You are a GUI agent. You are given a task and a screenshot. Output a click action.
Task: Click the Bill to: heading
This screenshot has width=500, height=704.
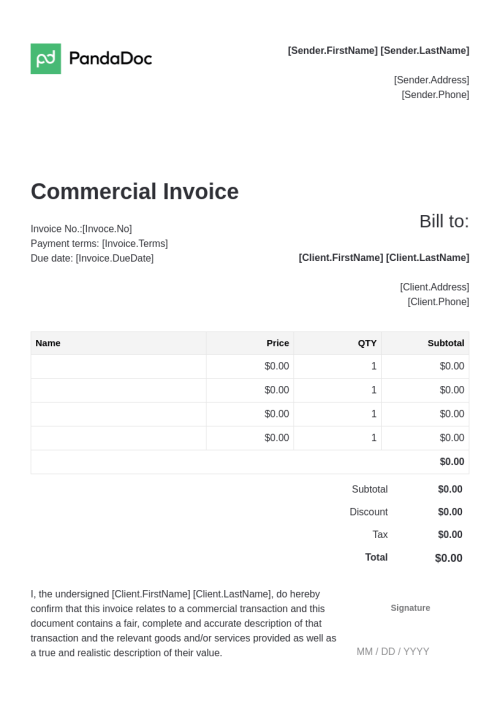444,221
